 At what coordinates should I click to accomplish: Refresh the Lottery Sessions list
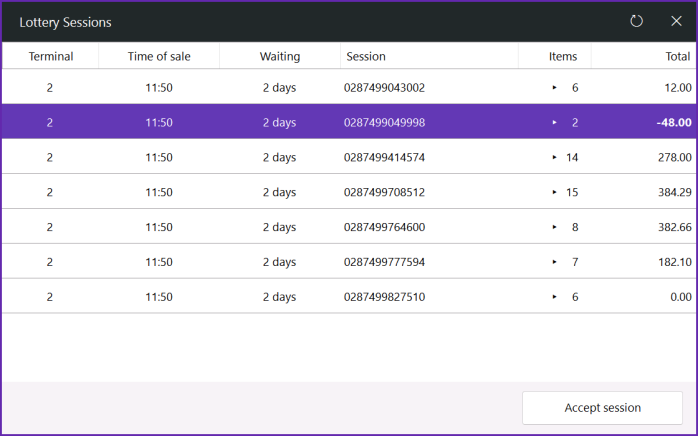coord(636,21)
